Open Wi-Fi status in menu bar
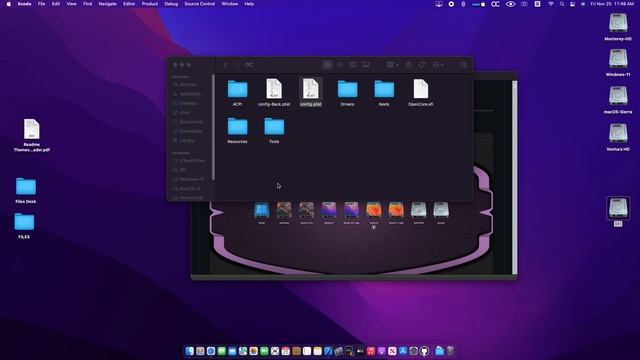This screenshot has height=360, width=640. coord(551,4)
